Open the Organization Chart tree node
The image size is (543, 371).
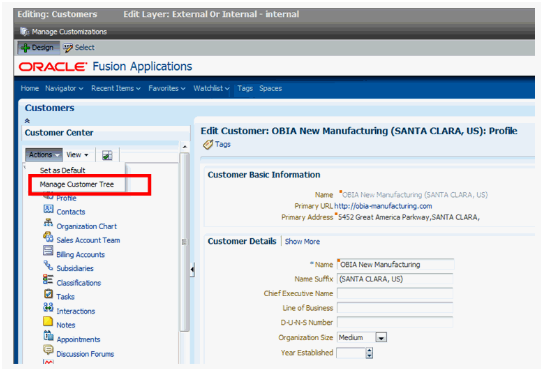point(87,226)
